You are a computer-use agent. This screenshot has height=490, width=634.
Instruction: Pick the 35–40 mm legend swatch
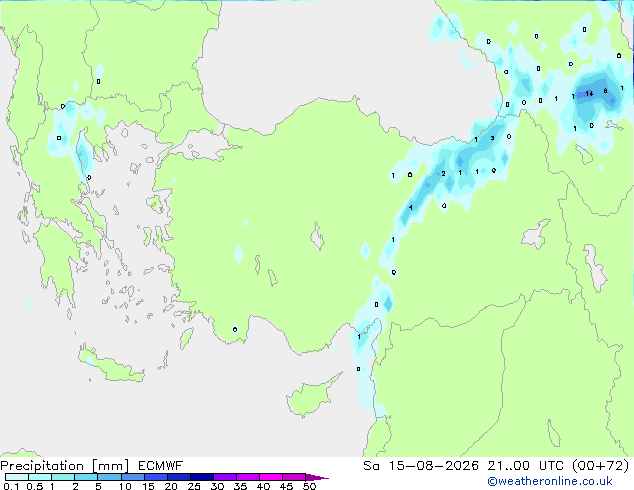[248, 477]
